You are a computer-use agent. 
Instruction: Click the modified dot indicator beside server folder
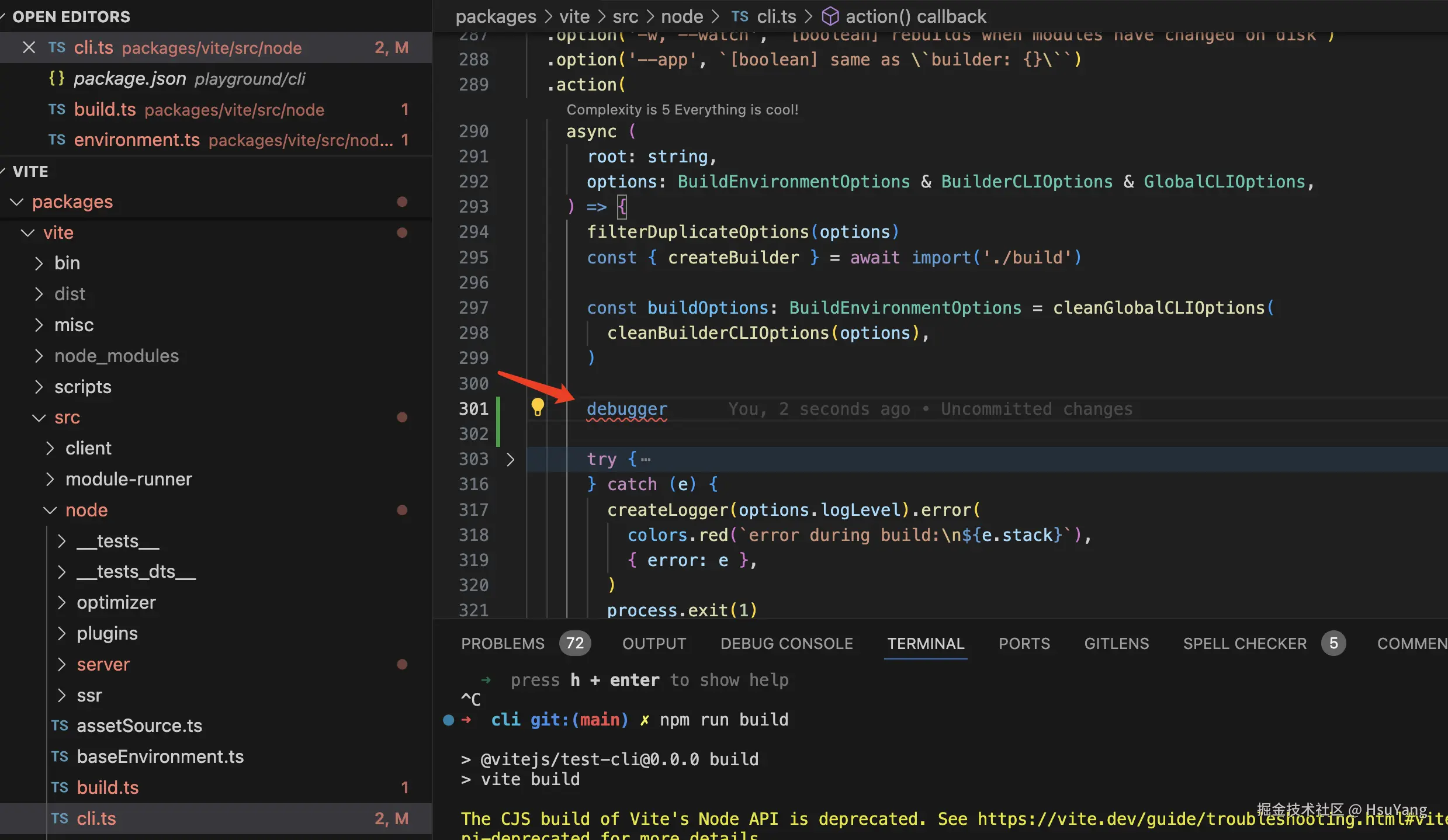[402, 664]
